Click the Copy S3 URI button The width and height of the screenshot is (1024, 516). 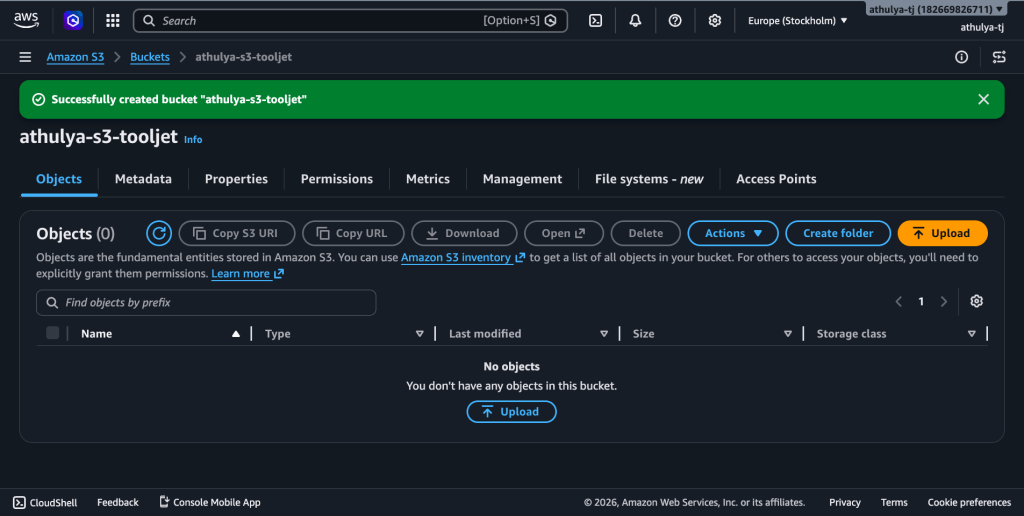236,233
